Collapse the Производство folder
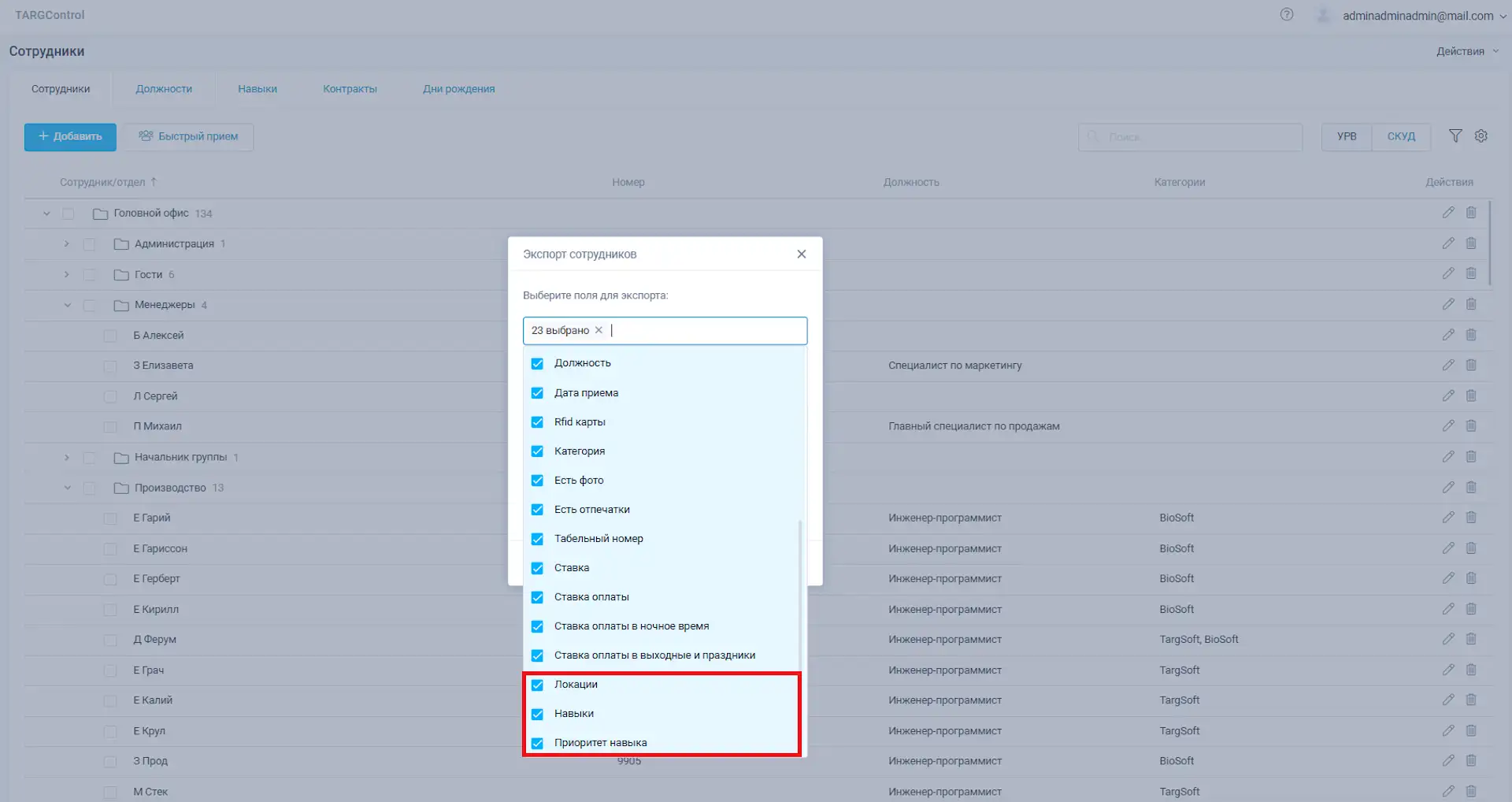Viewport: 1512px width, 802px height. [x=67, y=488]
